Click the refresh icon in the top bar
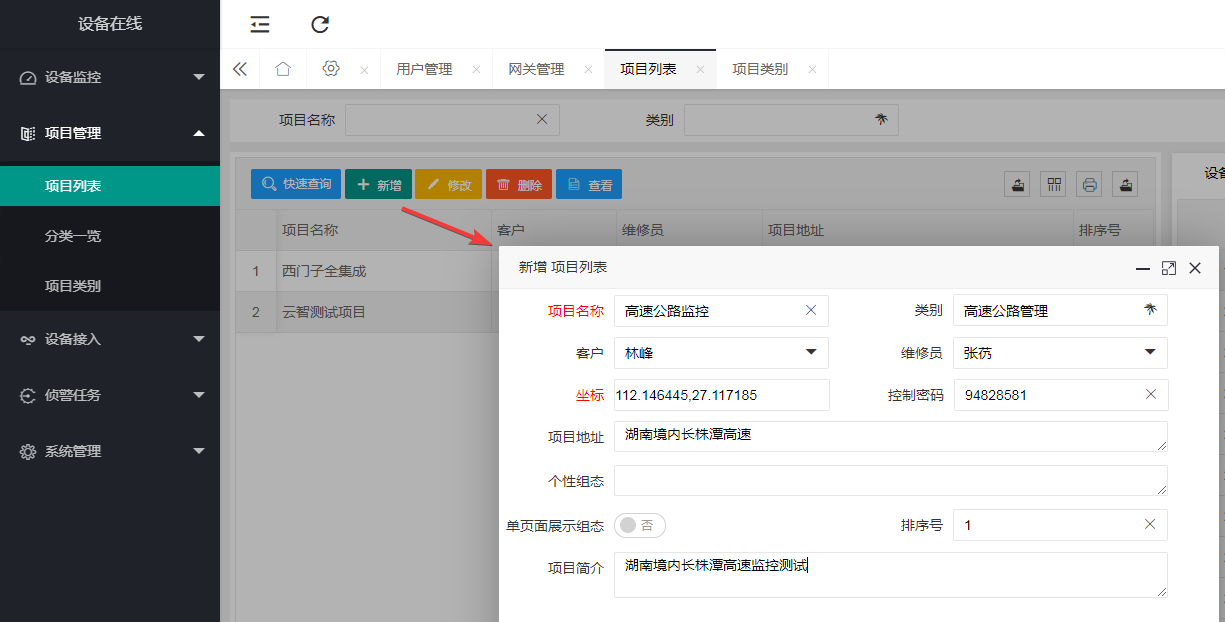The width and height of the screenshot is (1225, 622). tap(320, 25)
